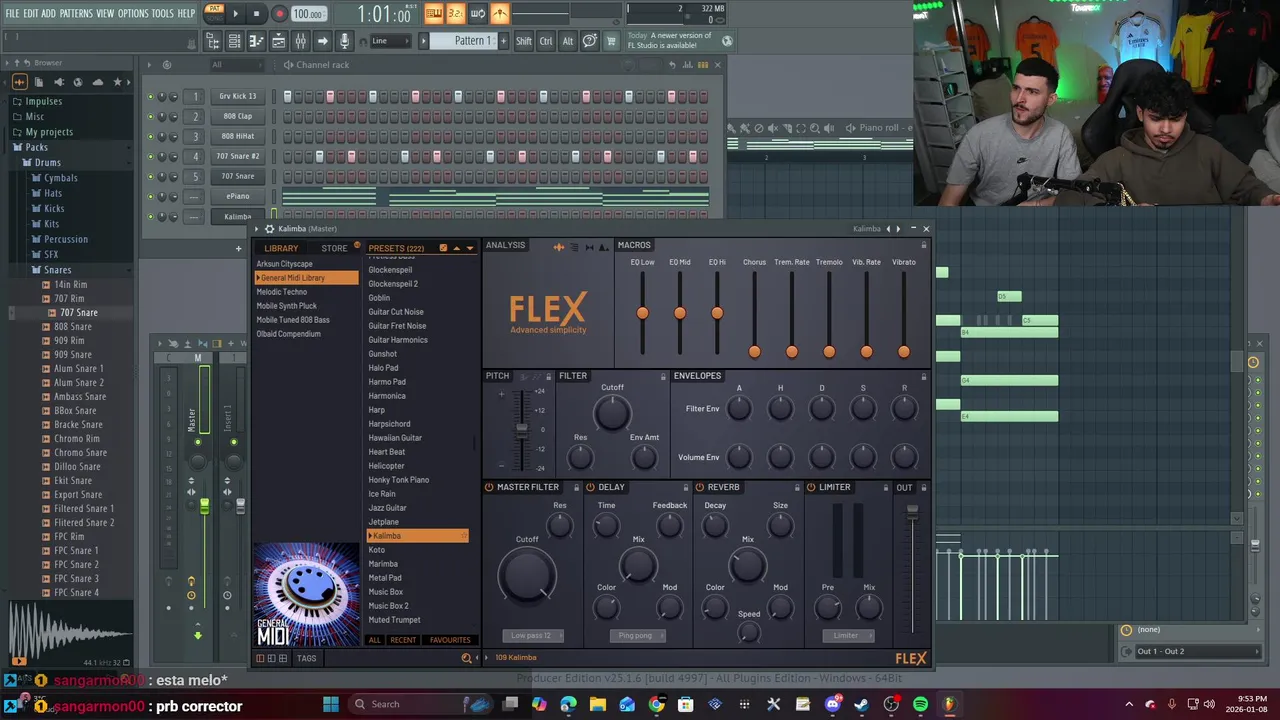Select the waveform analysis display icon
This screenshot has width=1280, height=720.
558,247
